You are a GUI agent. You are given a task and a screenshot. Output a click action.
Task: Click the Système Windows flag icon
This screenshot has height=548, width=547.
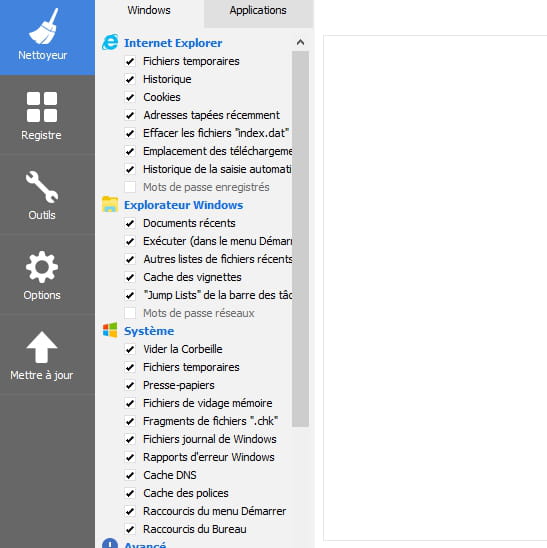(110, 330)
